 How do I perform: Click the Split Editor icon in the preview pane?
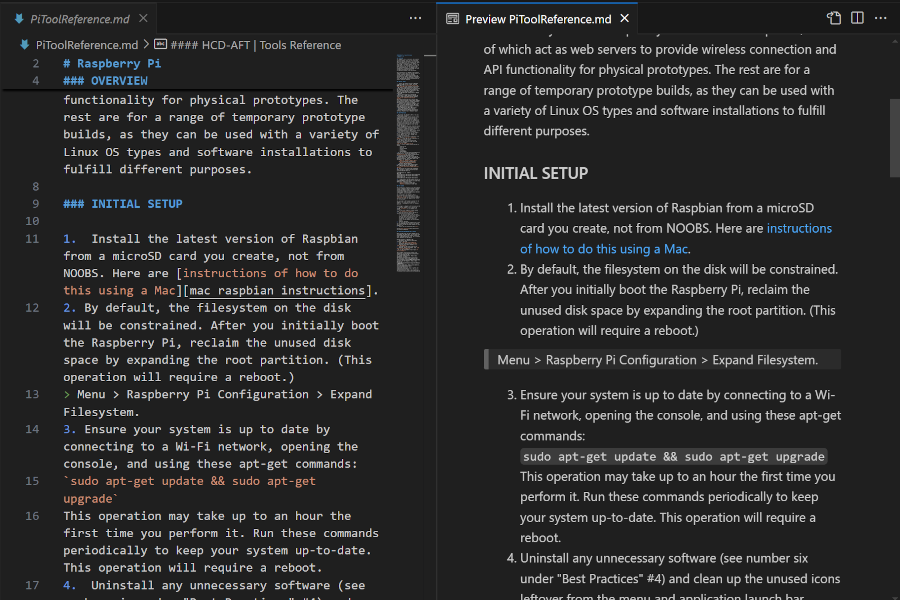click(x=859, y=17)
